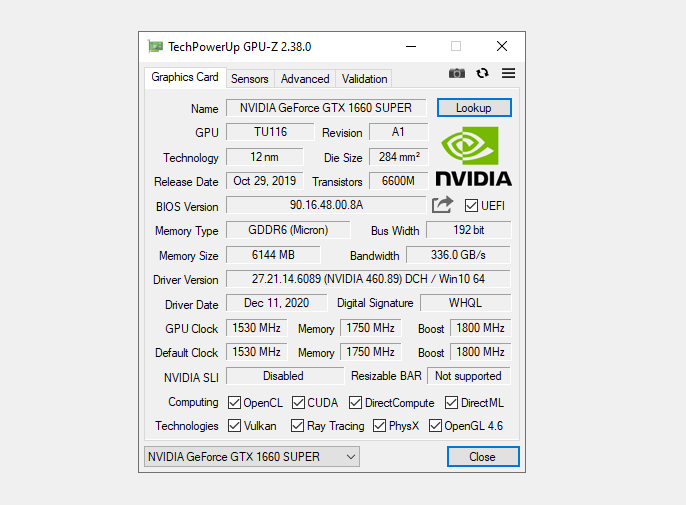686x505 pixels.
Task: Click the Default Clock row Boost field
Action: pos(480,352)
